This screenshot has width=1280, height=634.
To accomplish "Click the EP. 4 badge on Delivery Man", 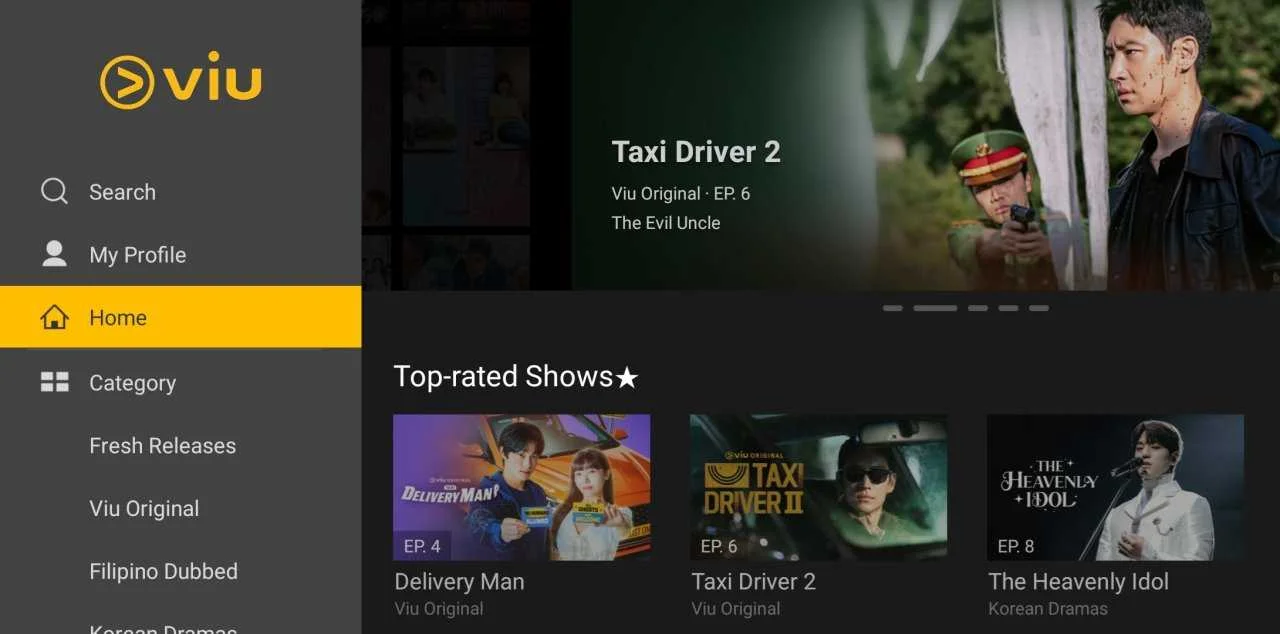I will tap(422, 546).
